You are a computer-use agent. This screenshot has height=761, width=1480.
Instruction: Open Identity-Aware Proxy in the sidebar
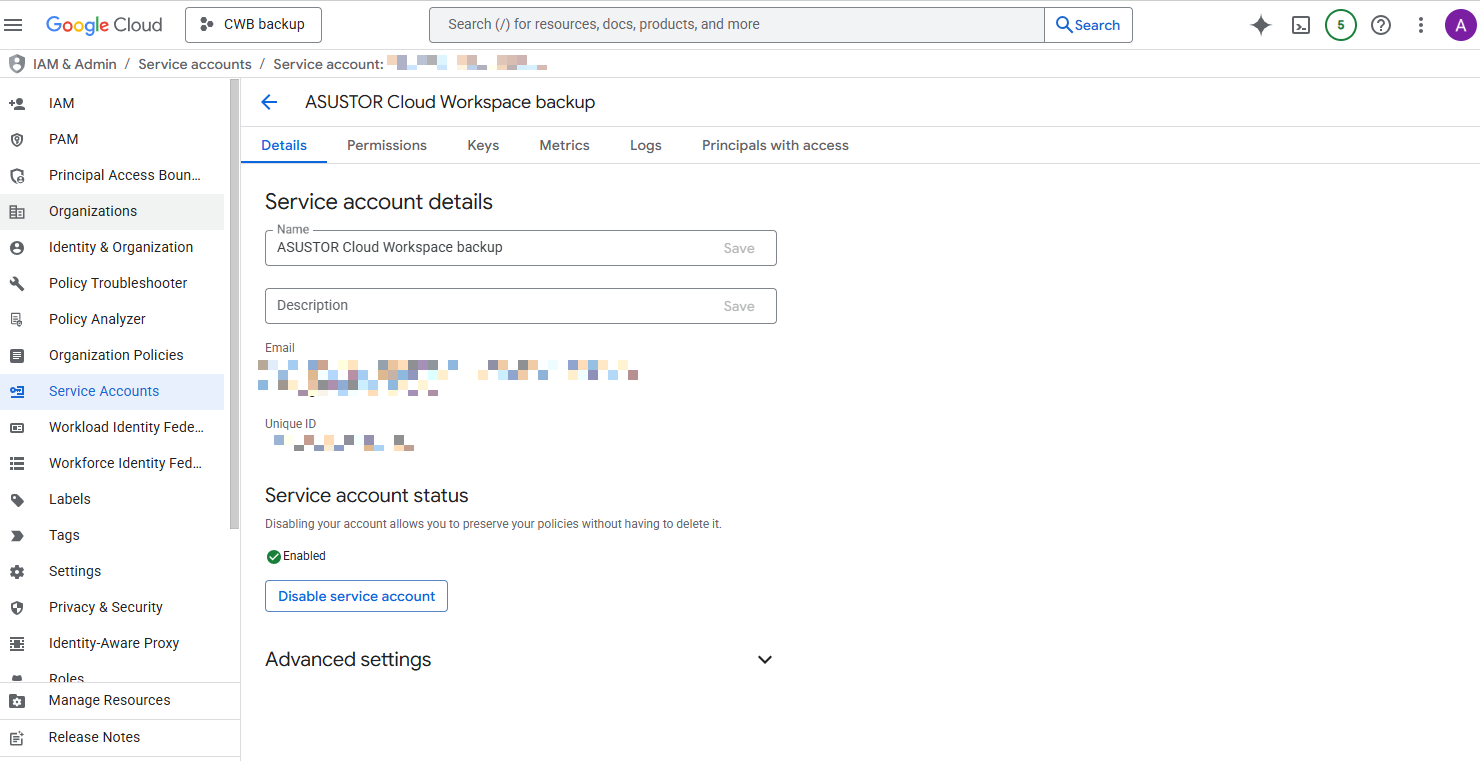click(112, 643)
